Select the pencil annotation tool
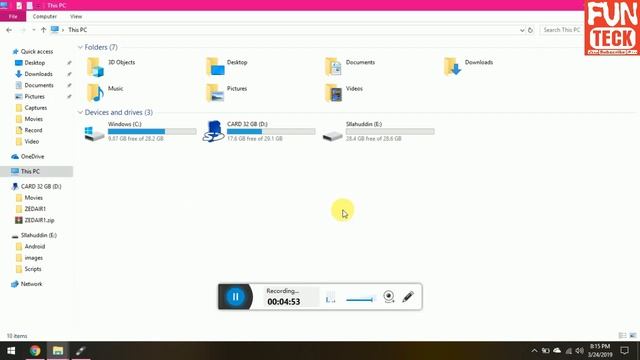 point(408,296)
